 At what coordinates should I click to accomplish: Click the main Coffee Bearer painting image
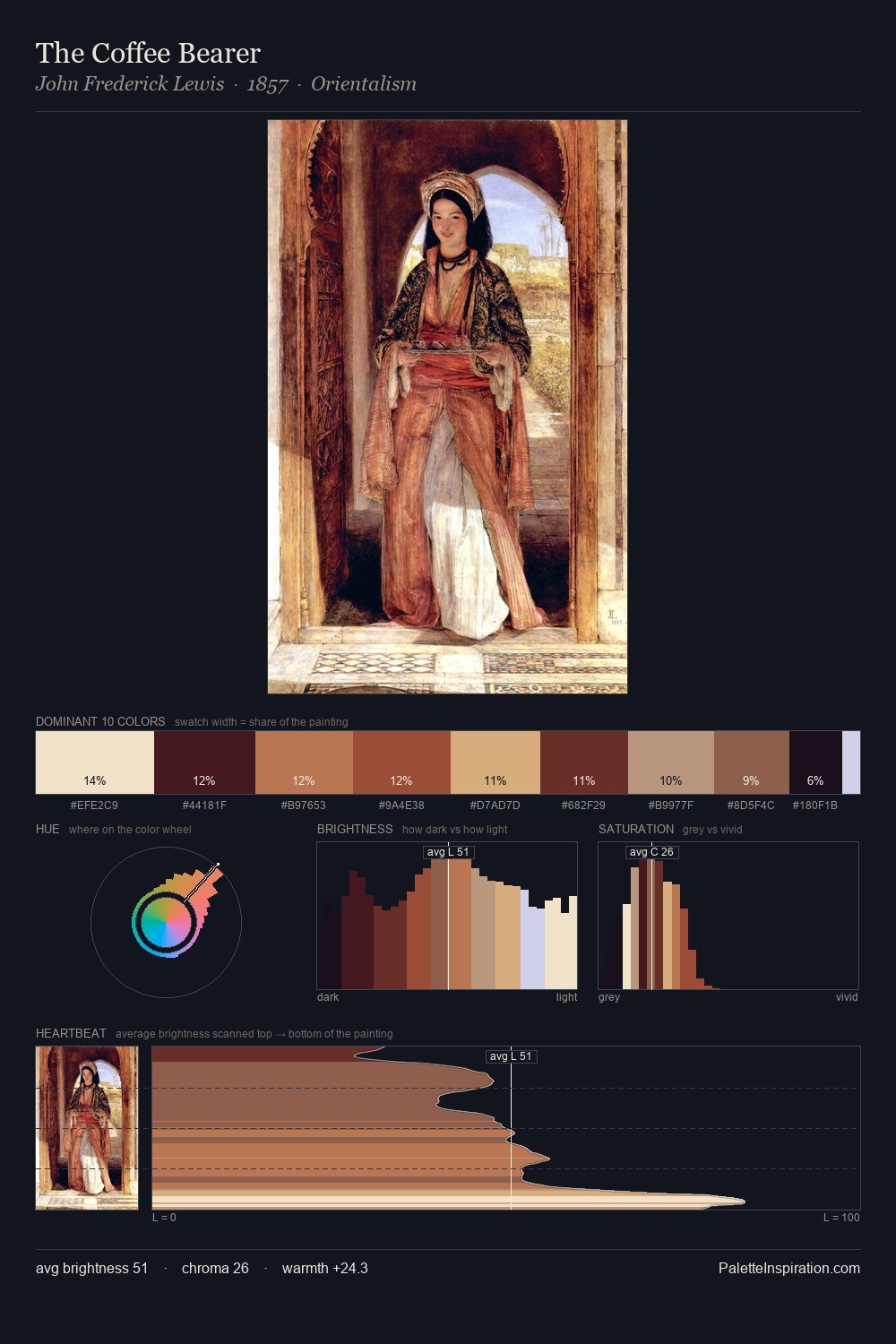(x=447, y=407)
